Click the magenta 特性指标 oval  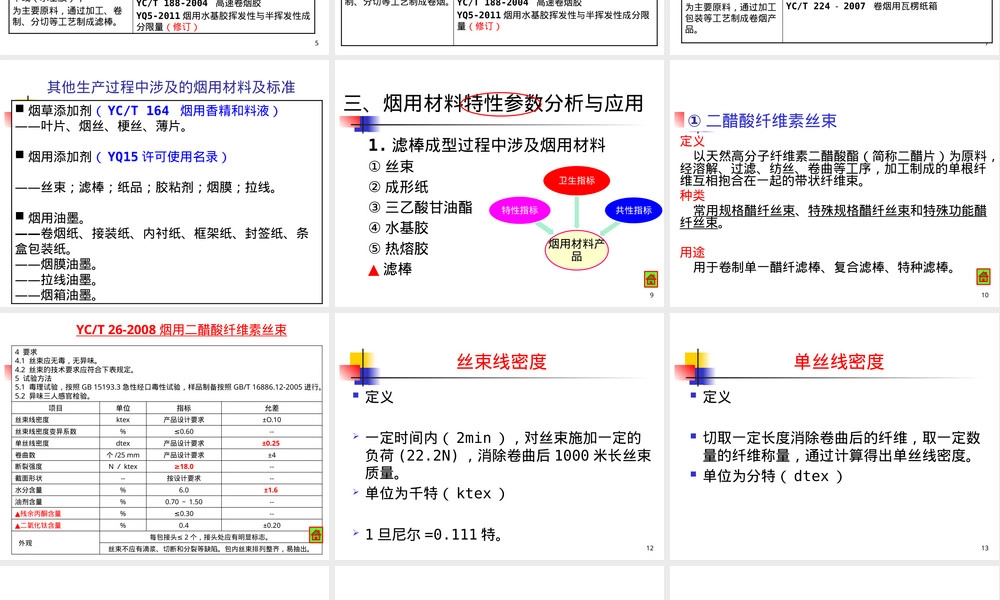pos(520,210)
